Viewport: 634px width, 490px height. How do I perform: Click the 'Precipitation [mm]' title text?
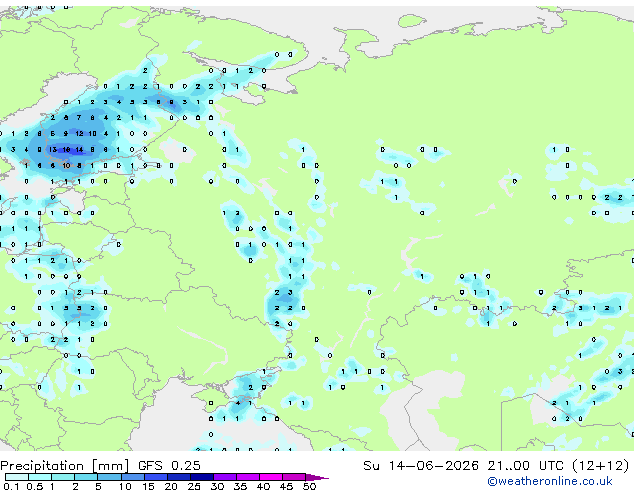65,466
